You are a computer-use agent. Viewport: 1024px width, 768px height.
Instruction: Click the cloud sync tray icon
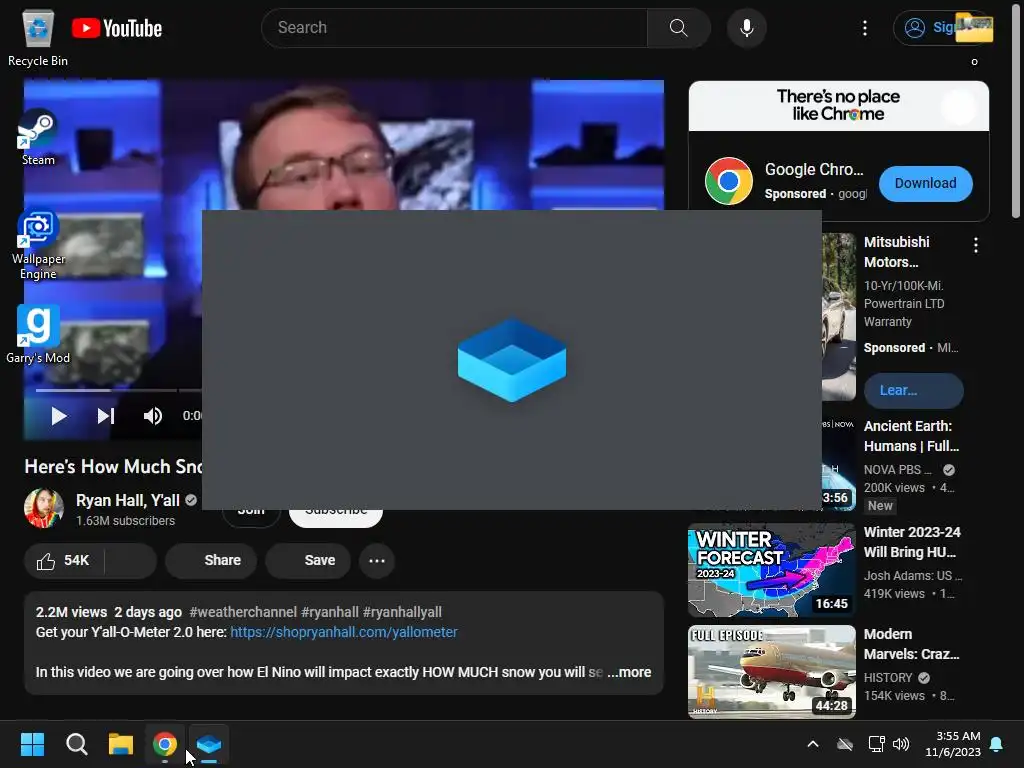845,744
